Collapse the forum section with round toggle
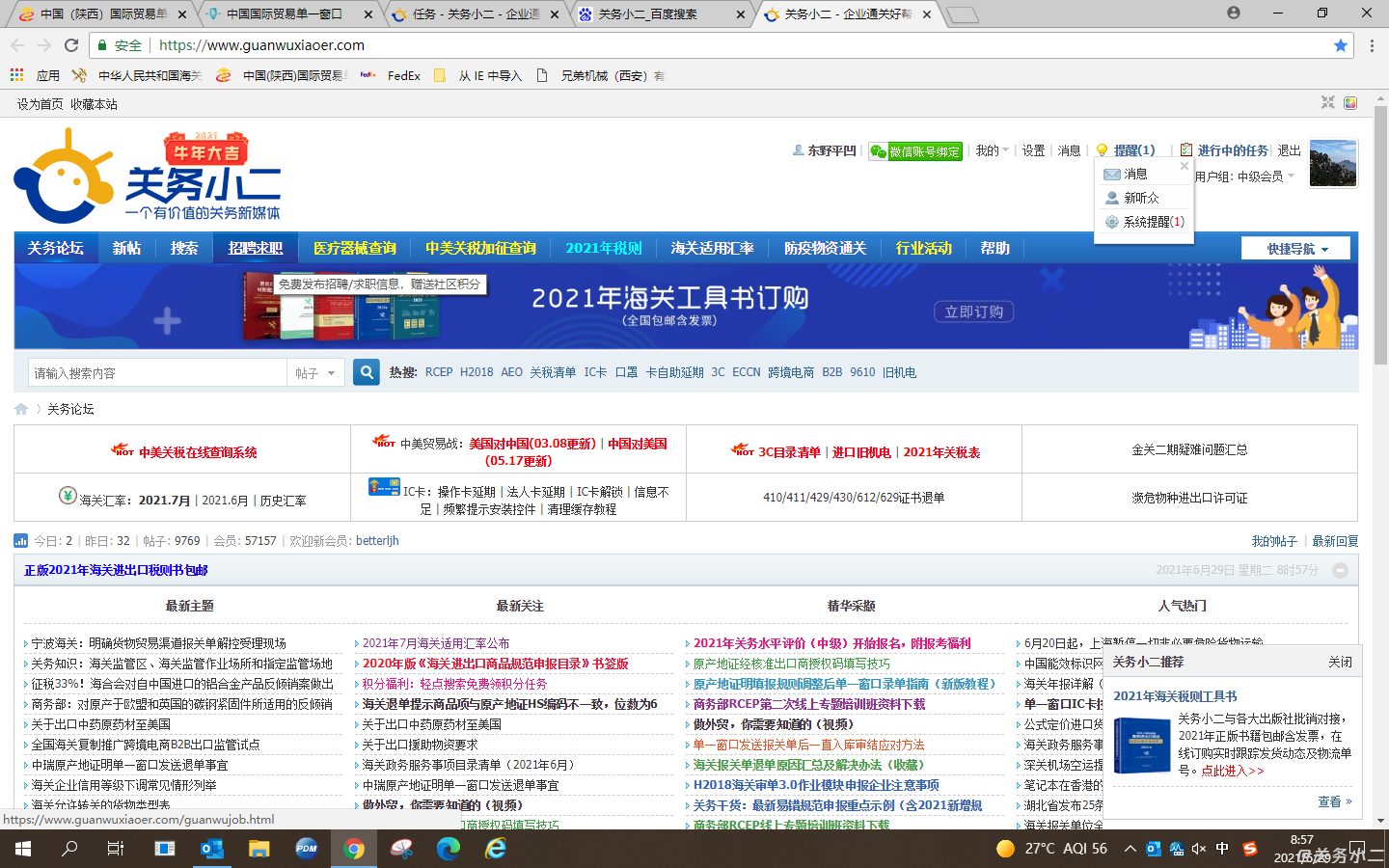Viewport: 1389px width, 868px height. click(1340, 571)
